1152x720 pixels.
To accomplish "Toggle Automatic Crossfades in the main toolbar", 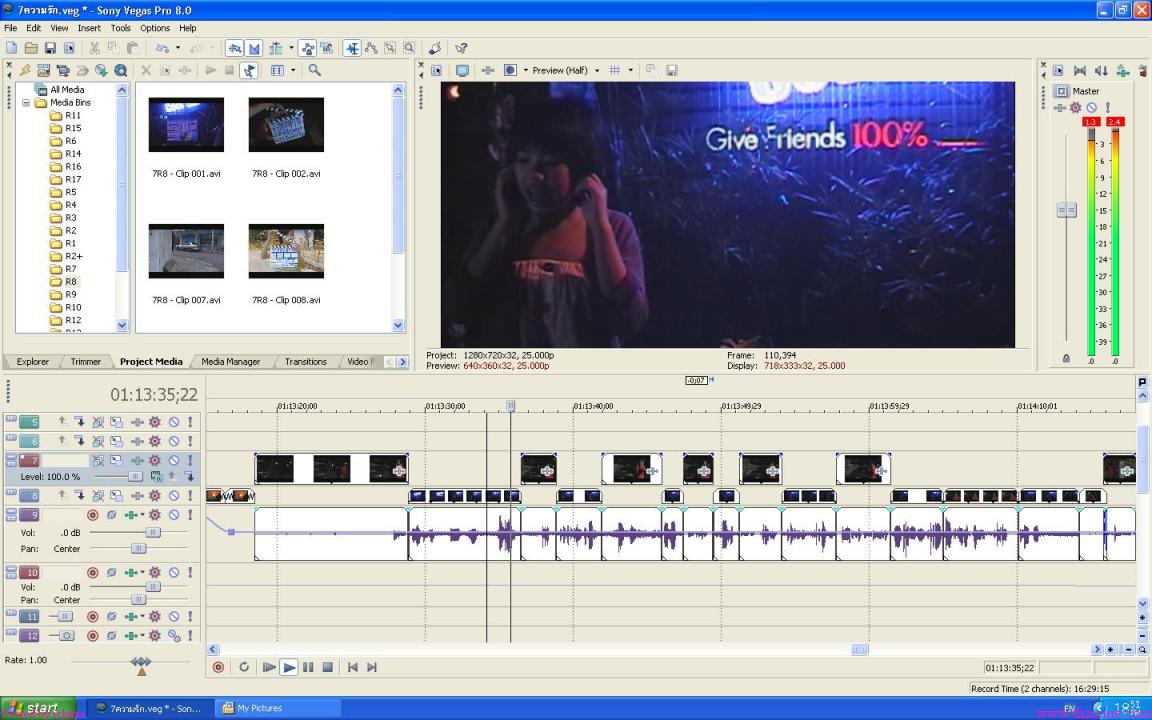I will [254, 48].
